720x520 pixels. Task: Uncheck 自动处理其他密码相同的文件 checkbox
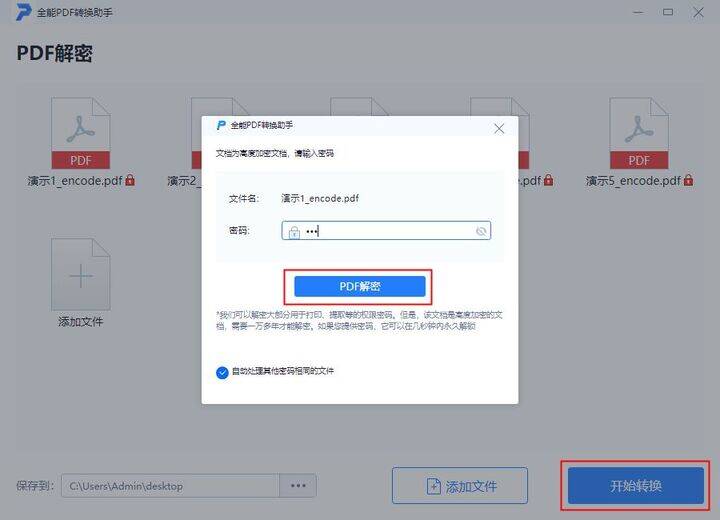[222, 373]
